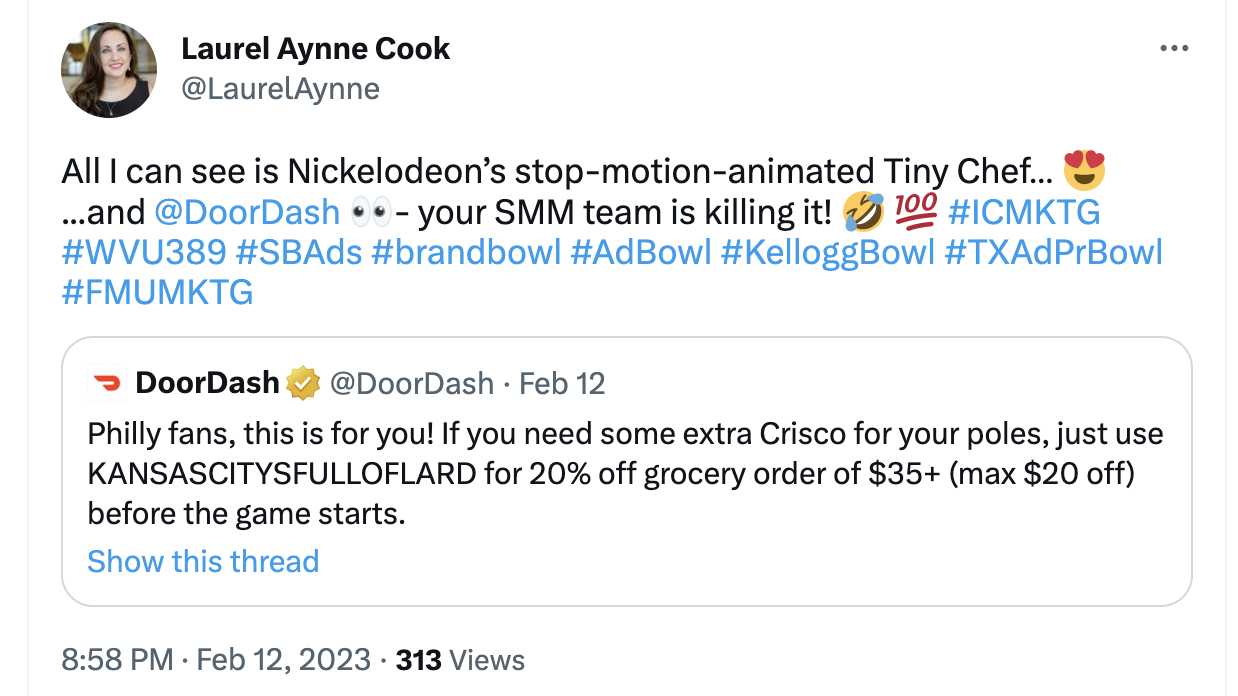This screenshot has width=1238, height=696.
Task: Click the 8:58 PM · Feb 12, 2023 timestamp
Action: click(217, 660)
